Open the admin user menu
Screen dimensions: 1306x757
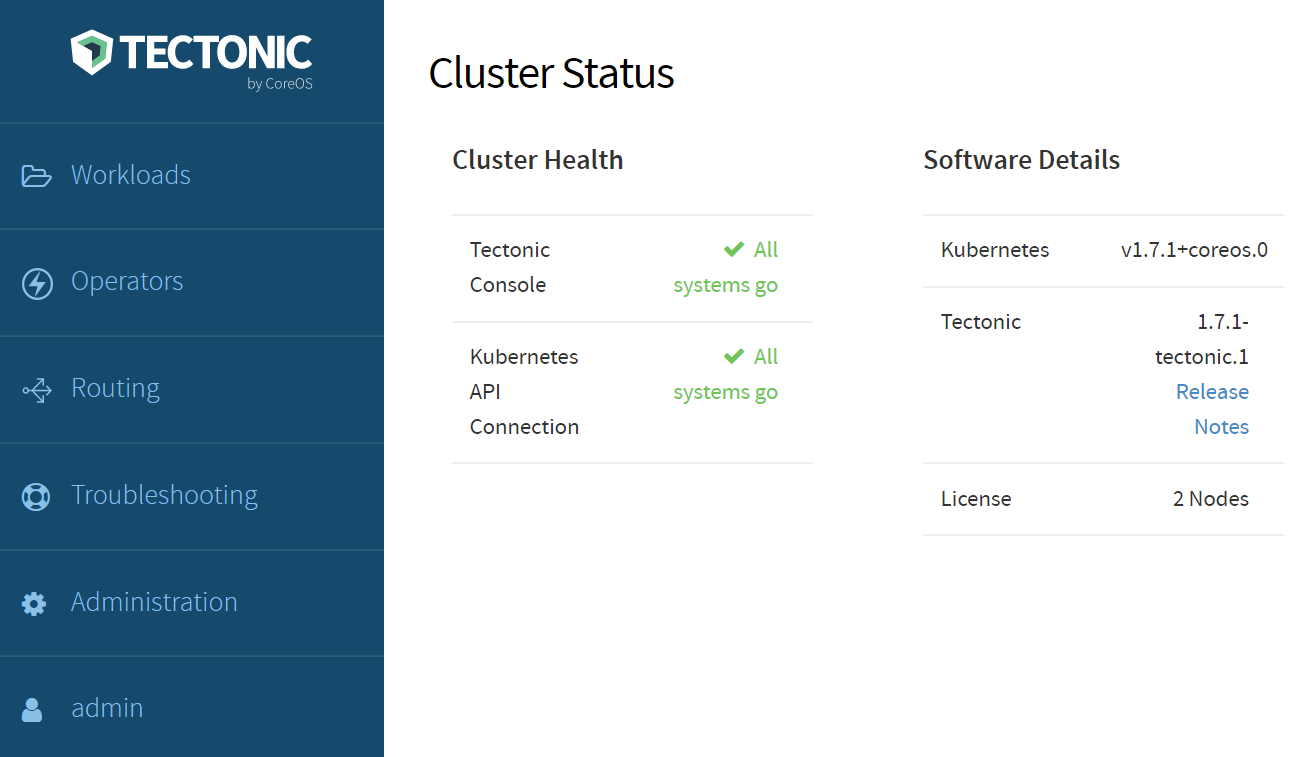[192, 707]
